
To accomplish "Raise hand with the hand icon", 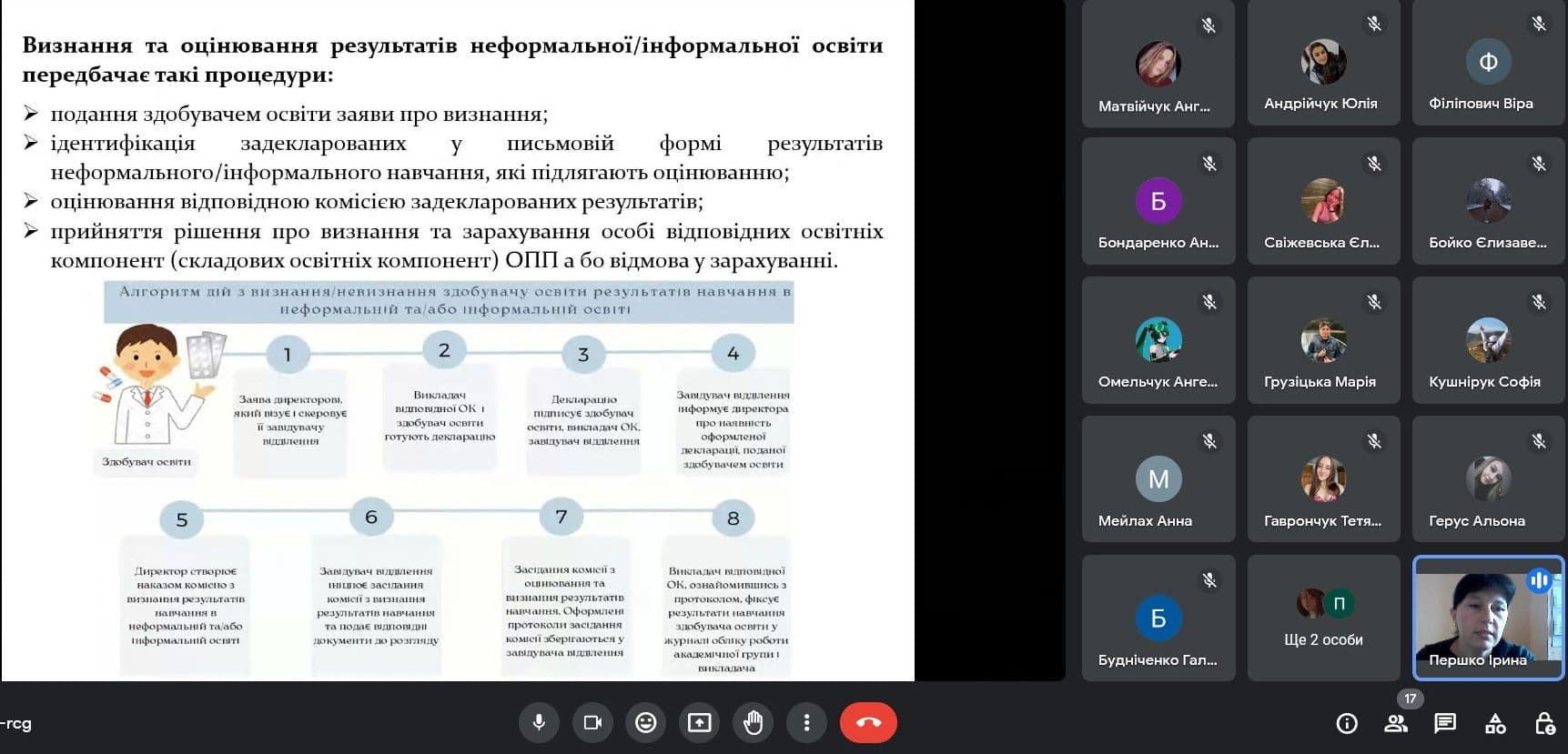I will point(753,723).
